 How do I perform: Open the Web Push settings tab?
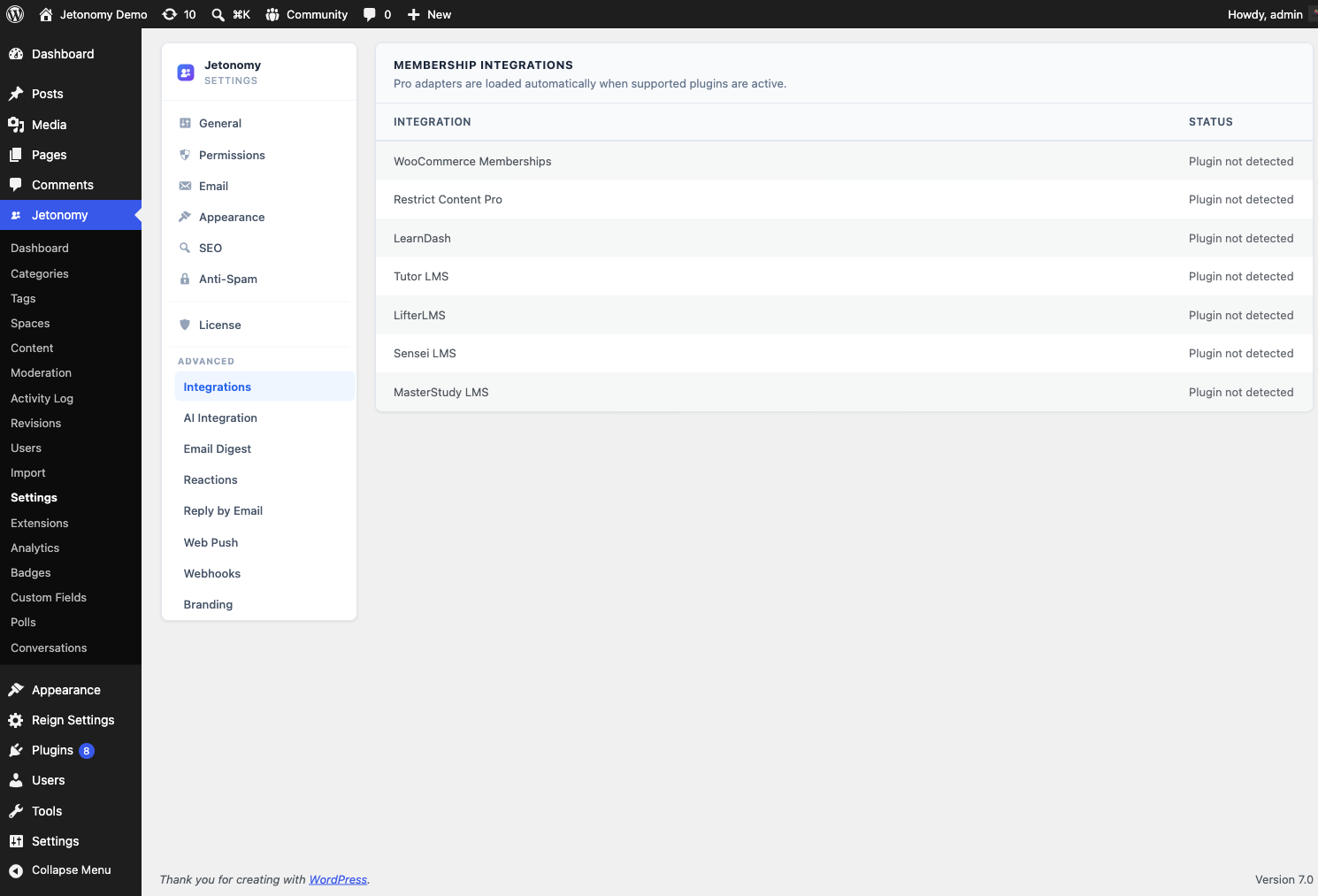[264, 542]
